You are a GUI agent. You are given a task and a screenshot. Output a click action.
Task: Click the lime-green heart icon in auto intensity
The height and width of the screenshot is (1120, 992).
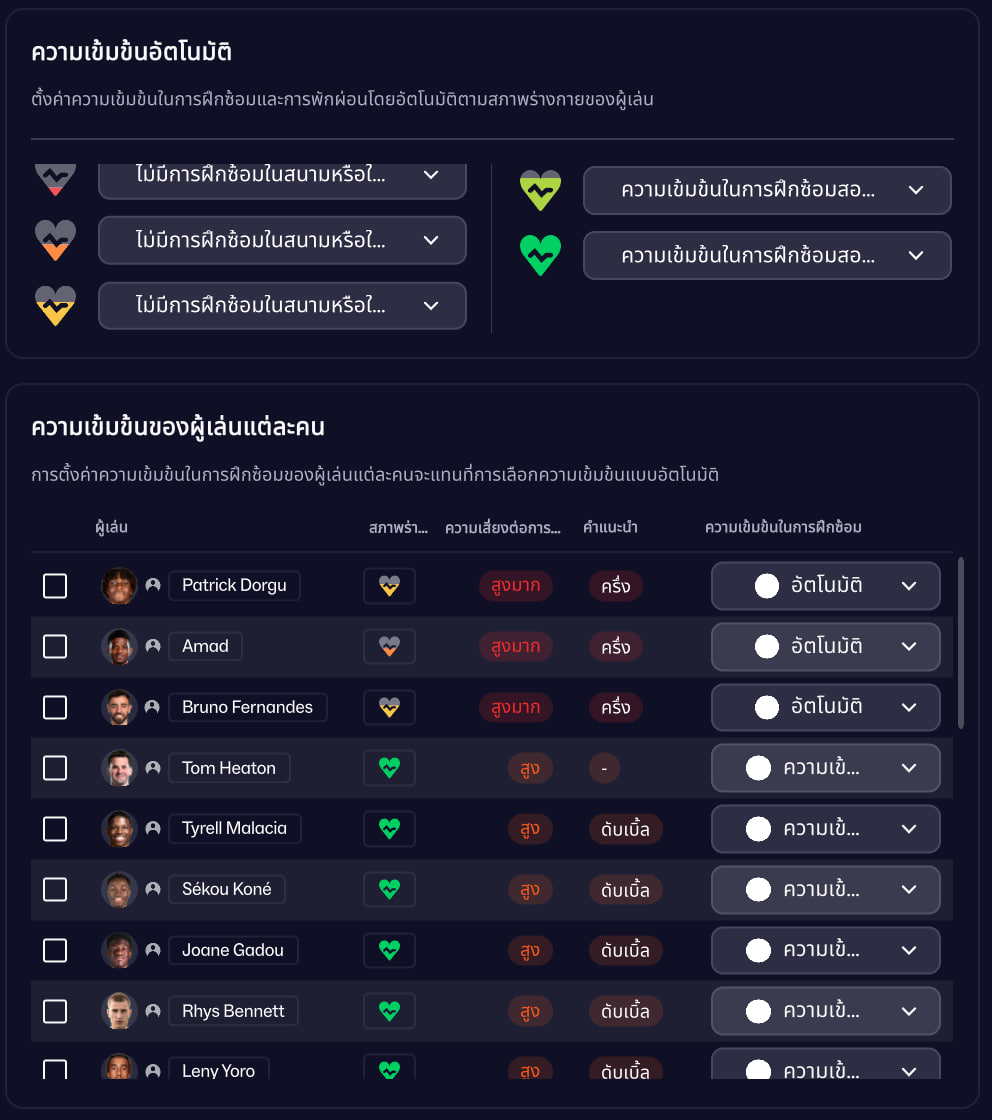coord(540,190)
